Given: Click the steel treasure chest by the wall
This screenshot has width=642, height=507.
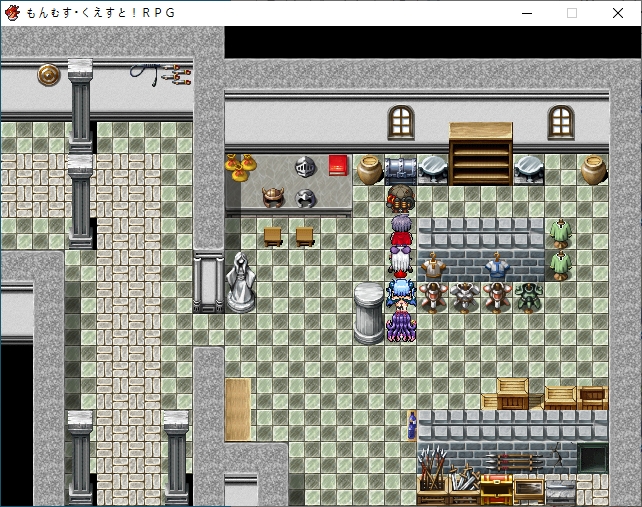Looking at the screenshot, I should click(x=400, y=171).
